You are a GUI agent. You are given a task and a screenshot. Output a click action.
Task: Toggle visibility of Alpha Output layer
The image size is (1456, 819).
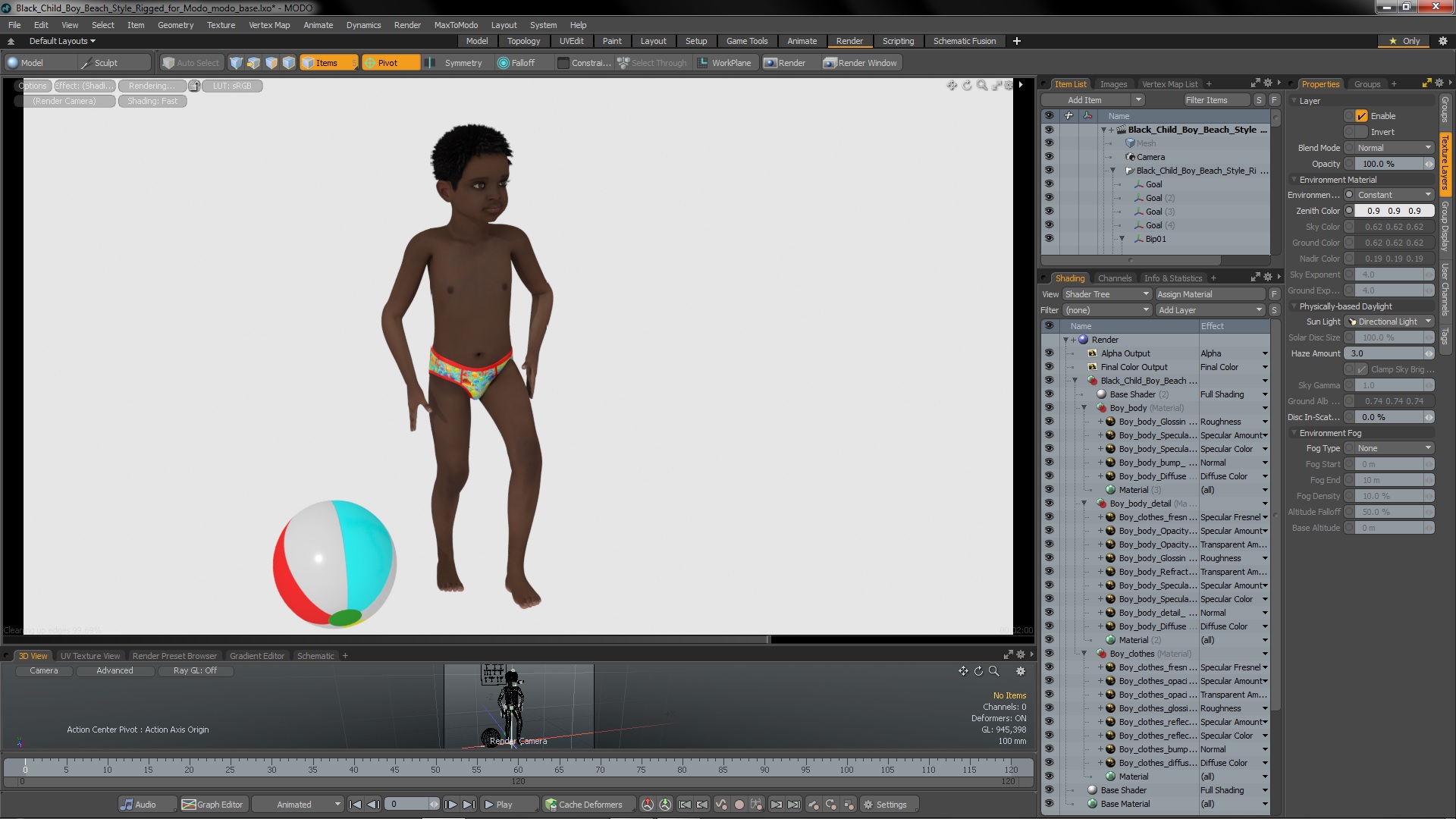pyautogui.click(x=1049, y=353)
